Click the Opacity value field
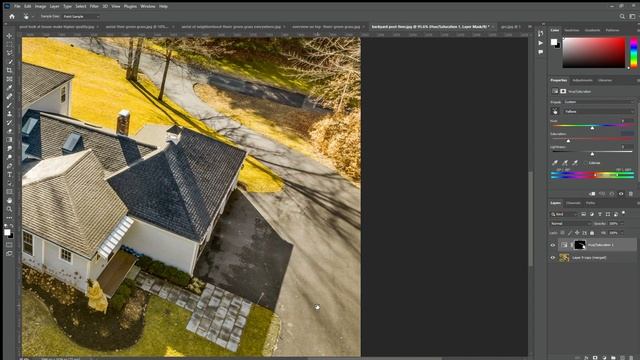Viewport: 640px width, 360px height. coord(613,223)
